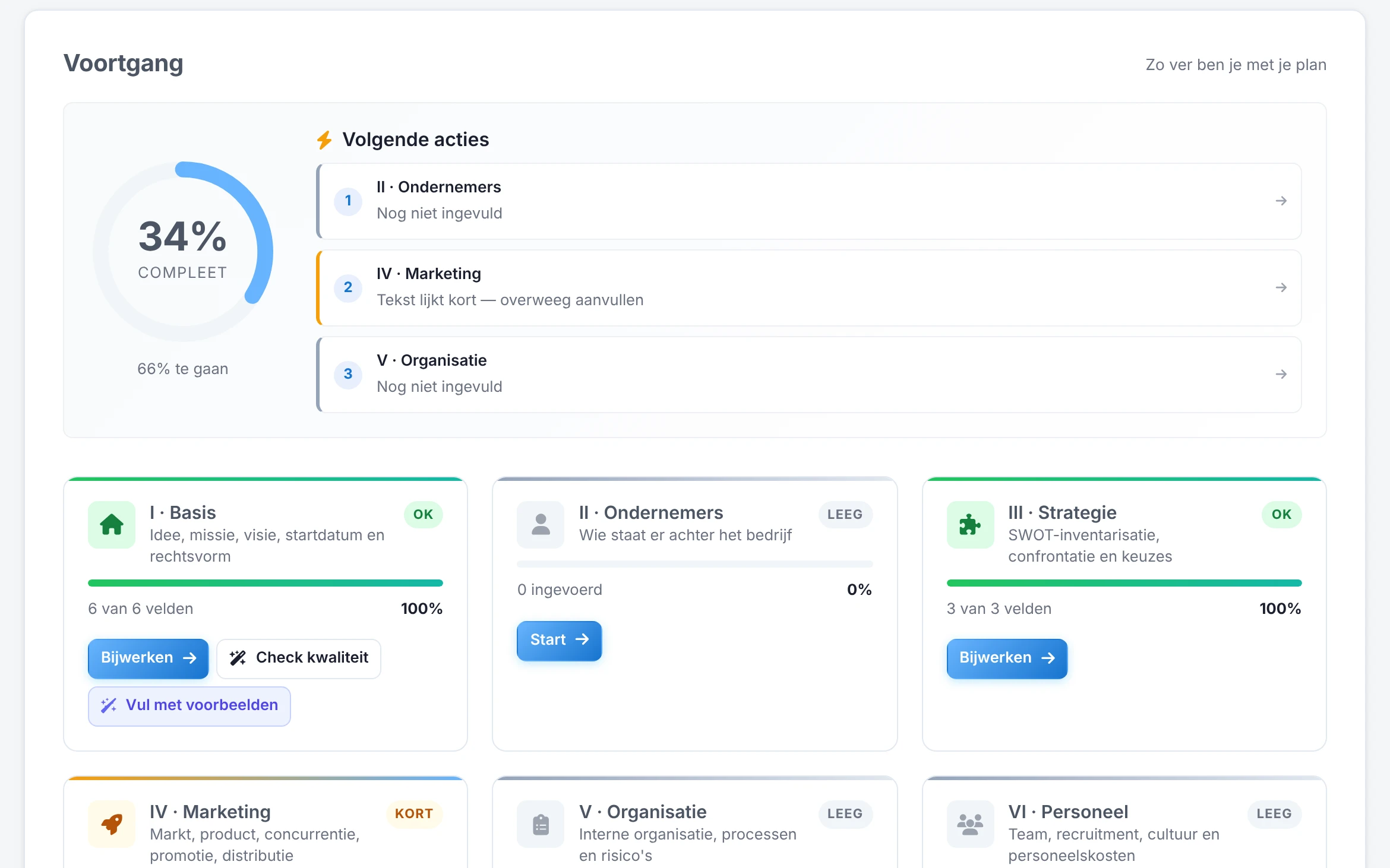1390x868 pixels.
Task: Open the Bijwerken button on the Basis card
Action: (148, 658)
